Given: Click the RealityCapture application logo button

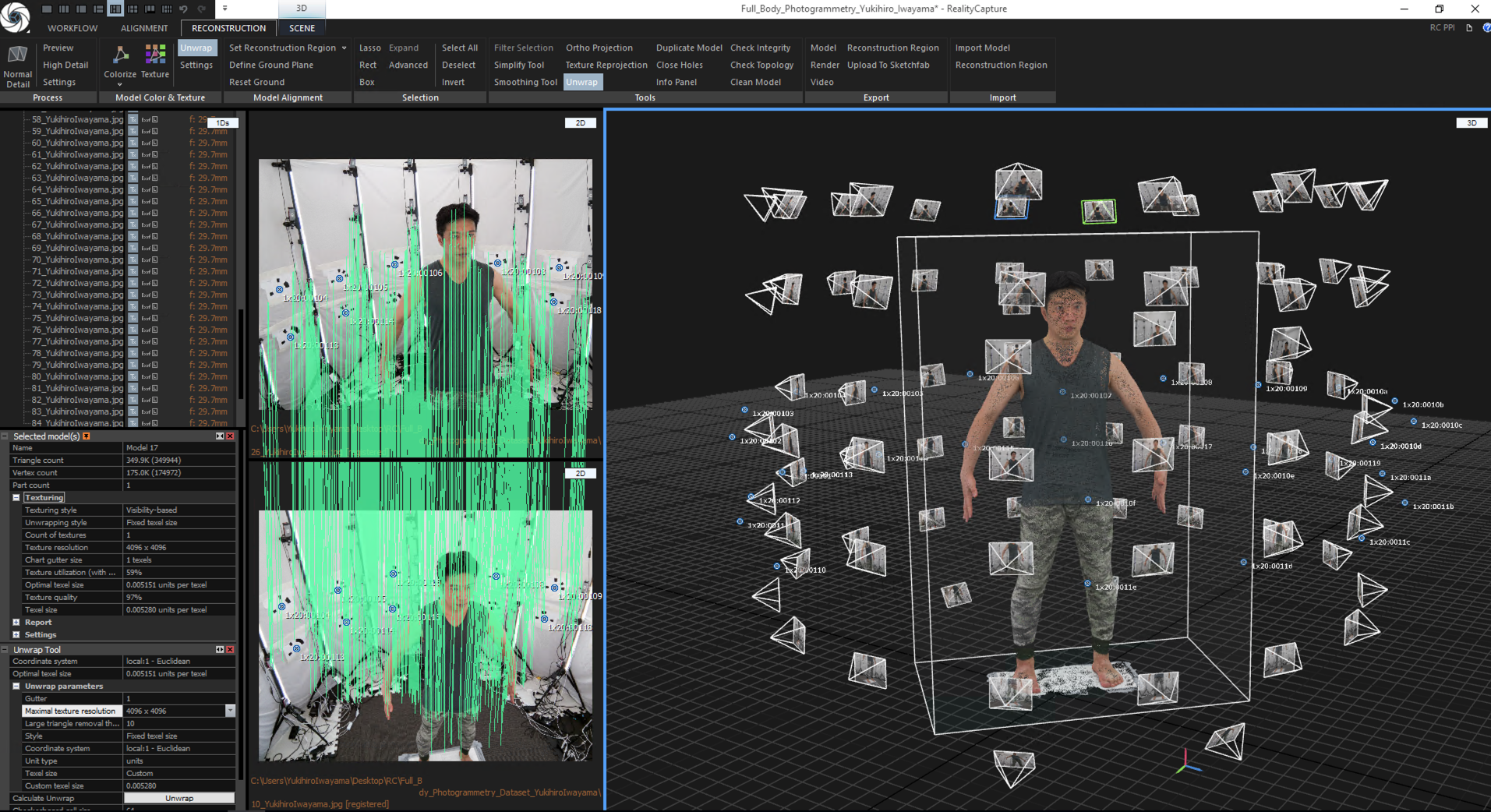Looking at the screenshot, I should [x=14, y=17].
